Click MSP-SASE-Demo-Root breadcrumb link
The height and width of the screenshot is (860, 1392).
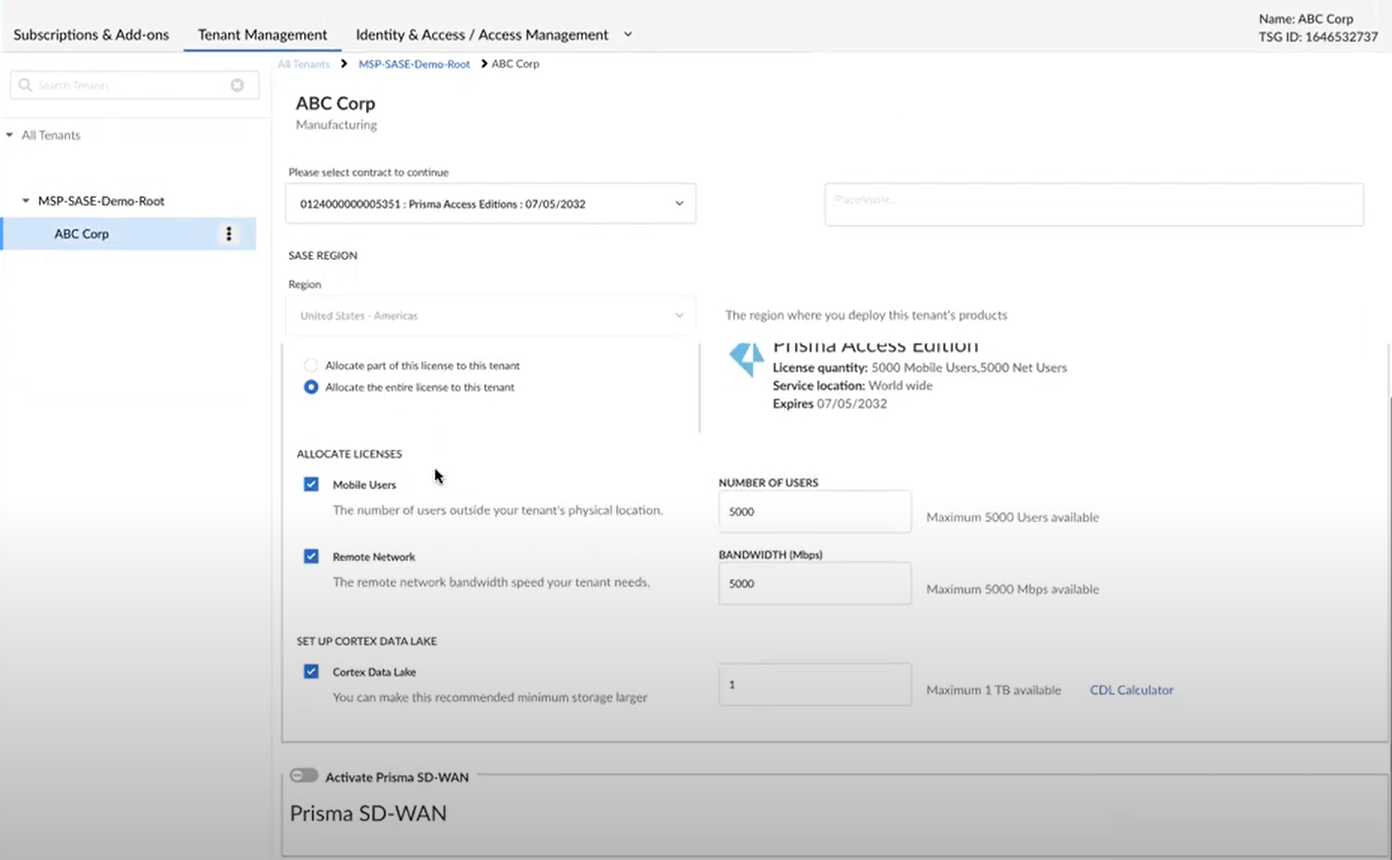(x=414, y=64)
